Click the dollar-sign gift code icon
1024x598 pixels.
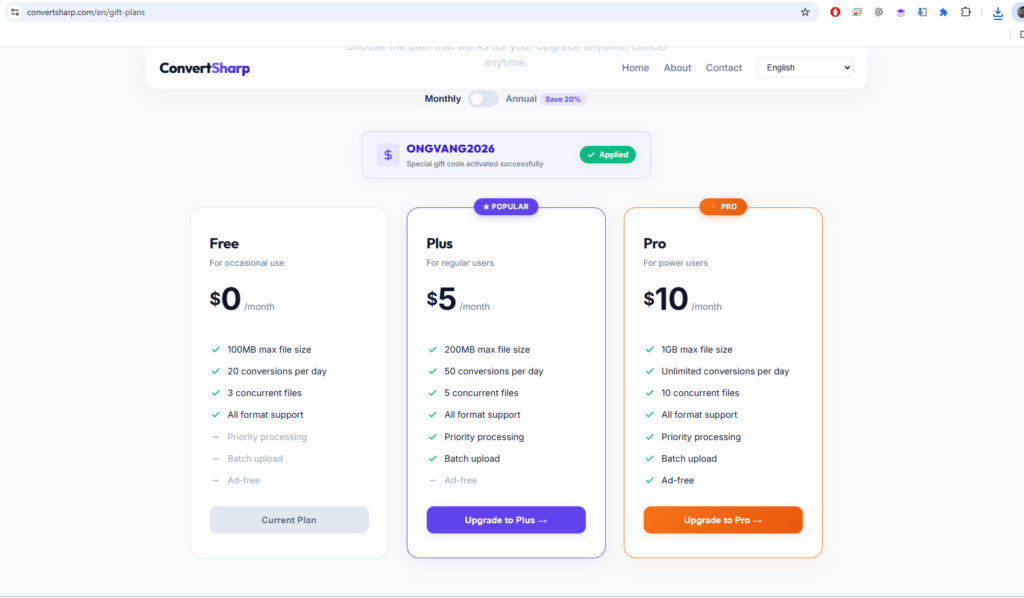pos(388,155)
